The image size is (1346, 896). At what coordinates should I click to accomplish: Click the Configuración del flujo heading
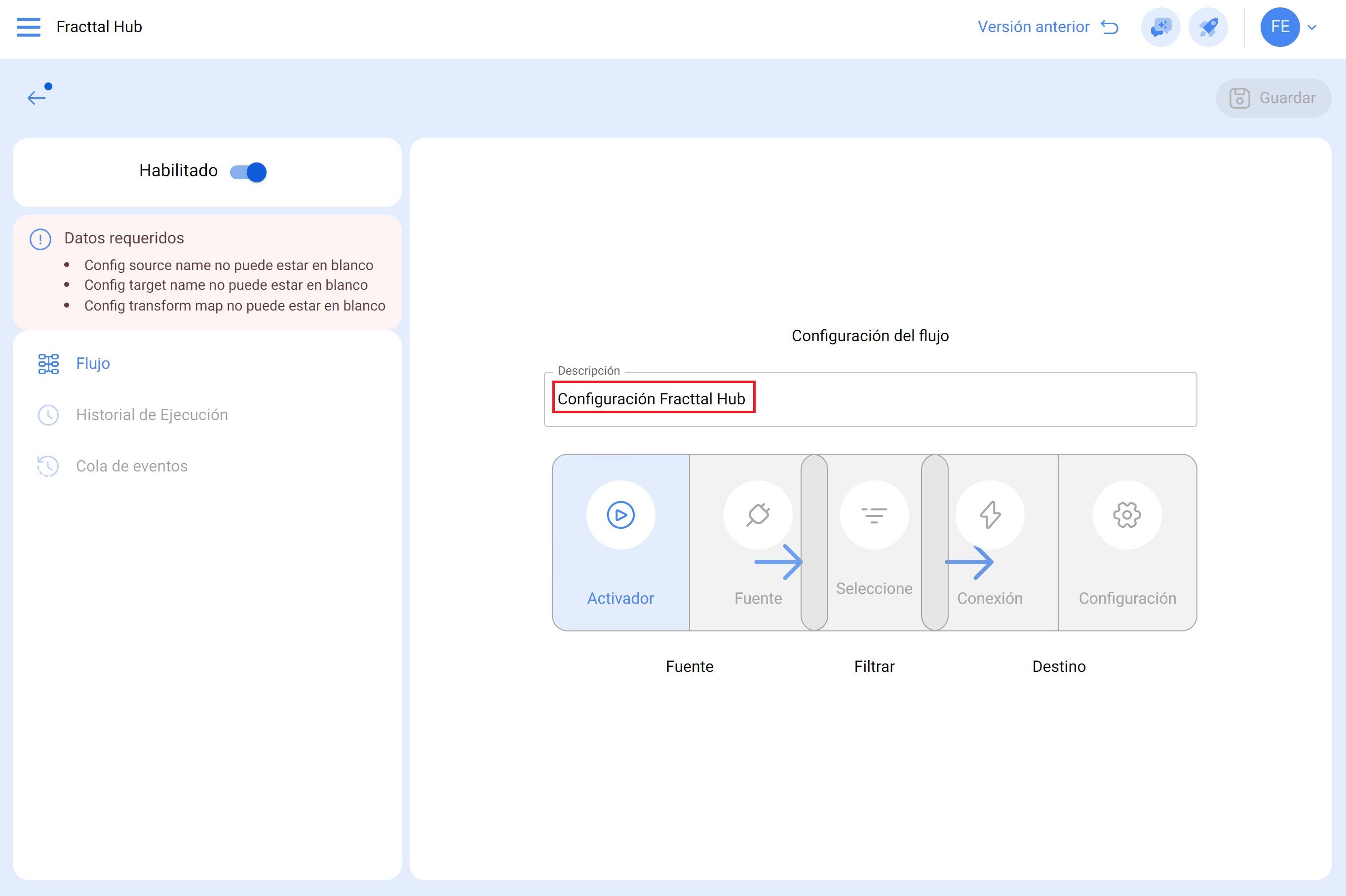coord(870,336)
